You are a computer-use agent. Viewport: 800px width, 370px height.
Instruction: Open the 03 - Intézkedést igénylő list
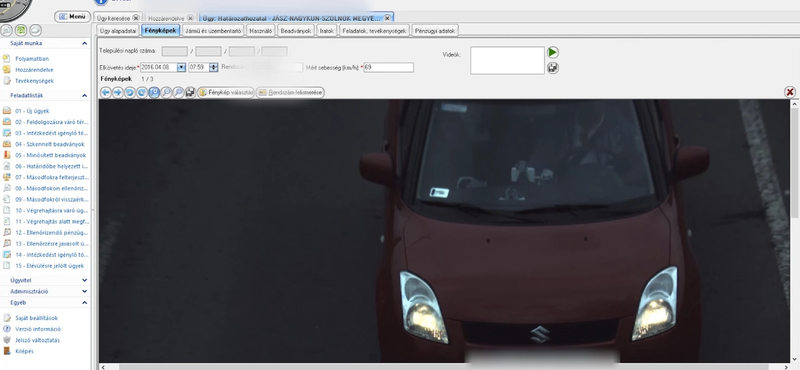click(51, 133)
